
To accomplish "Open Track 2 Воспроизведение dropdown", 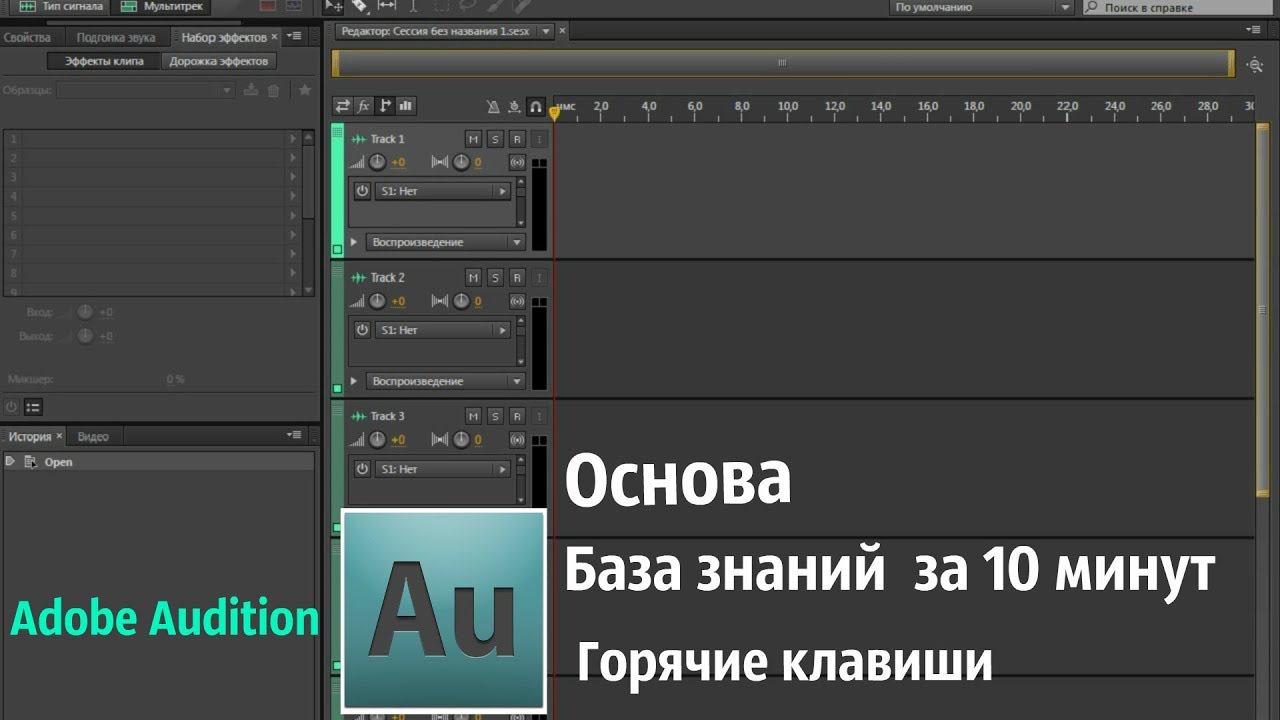I will [x=446, y=381].
